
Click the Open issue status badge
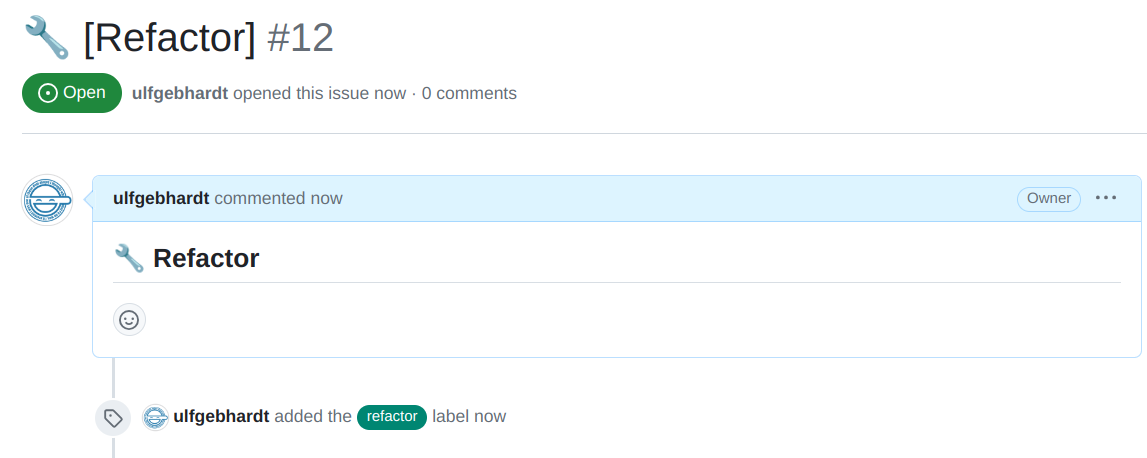point(72,93)
